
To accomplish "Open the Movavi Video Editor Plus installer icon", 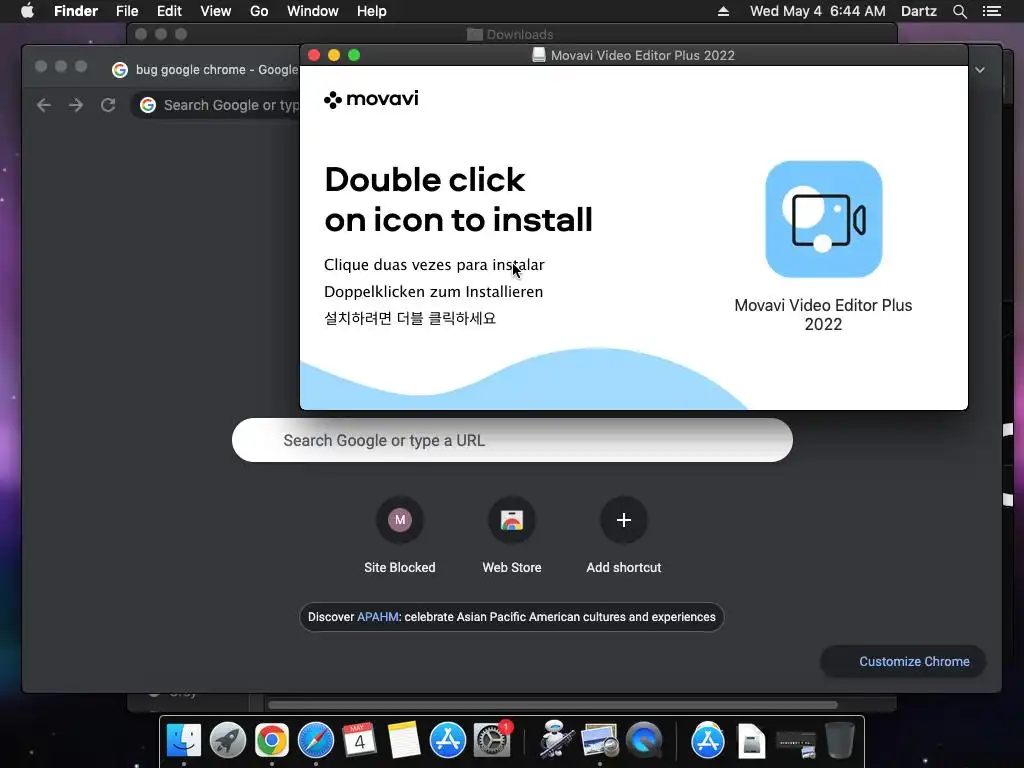I will click(x=824, y=219).
